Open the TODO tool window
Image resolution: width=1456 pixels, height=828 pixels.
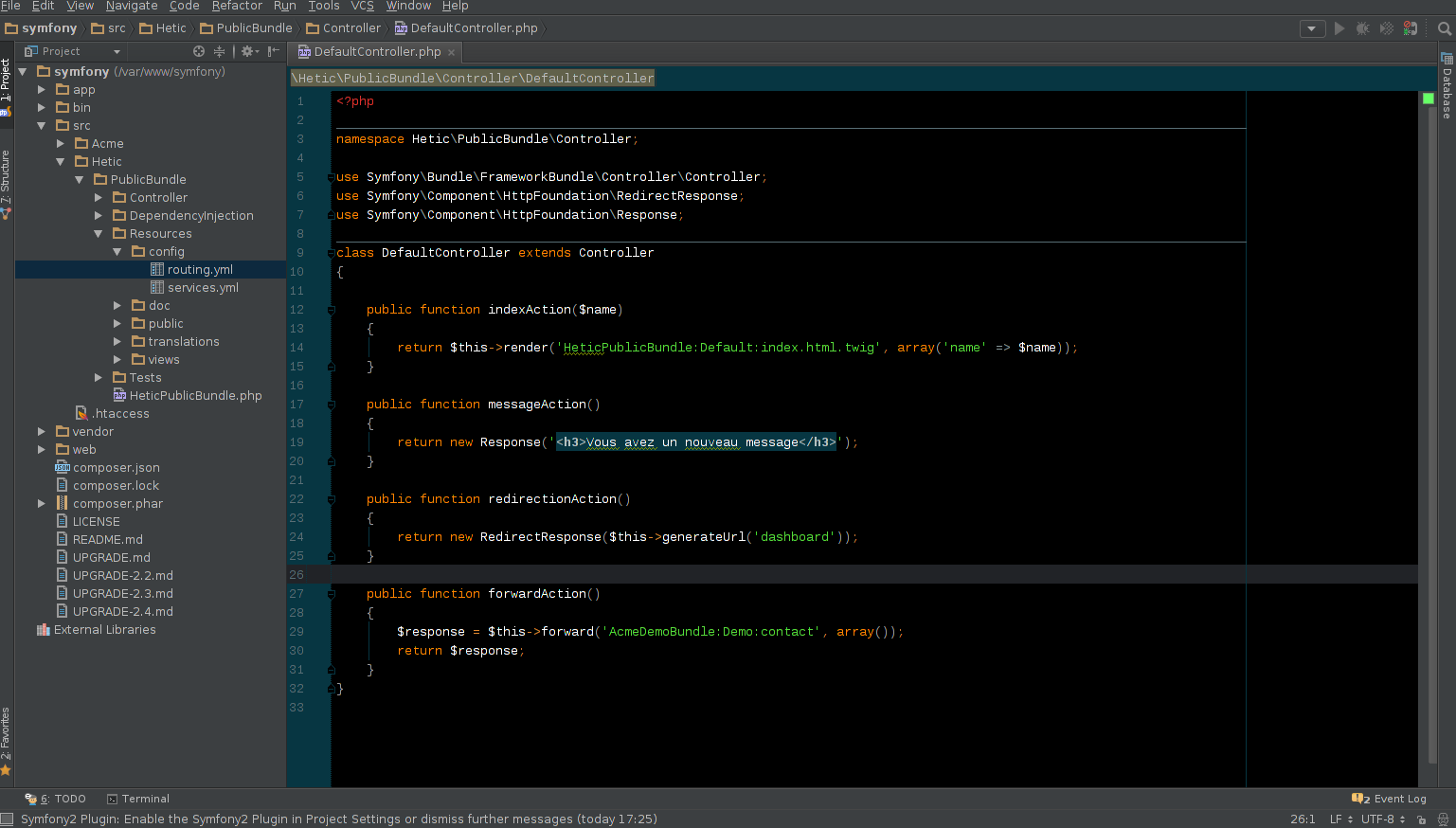[55, 799]
